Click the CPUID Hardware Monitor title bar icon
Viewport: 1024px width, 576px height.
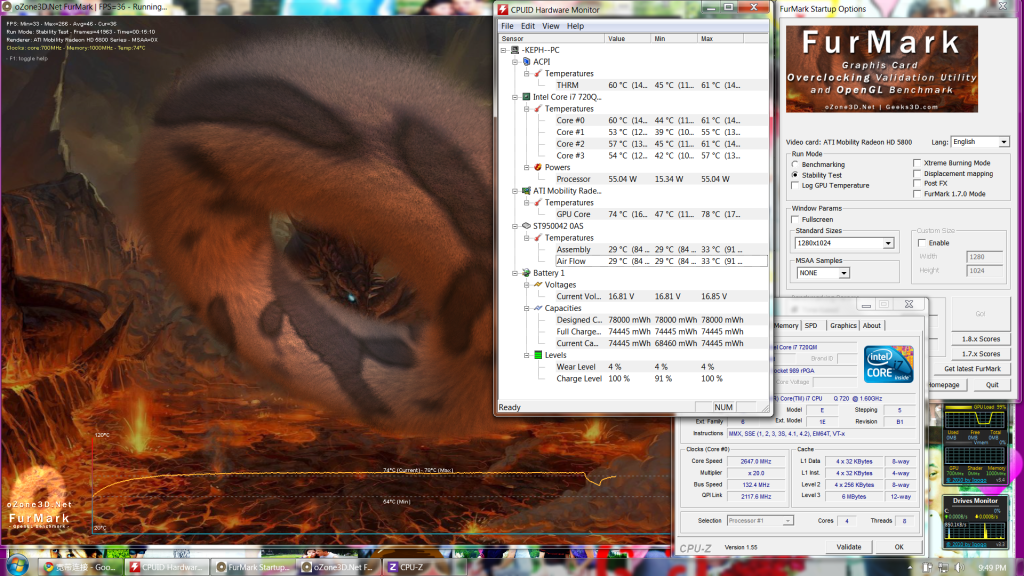point(503,9)
